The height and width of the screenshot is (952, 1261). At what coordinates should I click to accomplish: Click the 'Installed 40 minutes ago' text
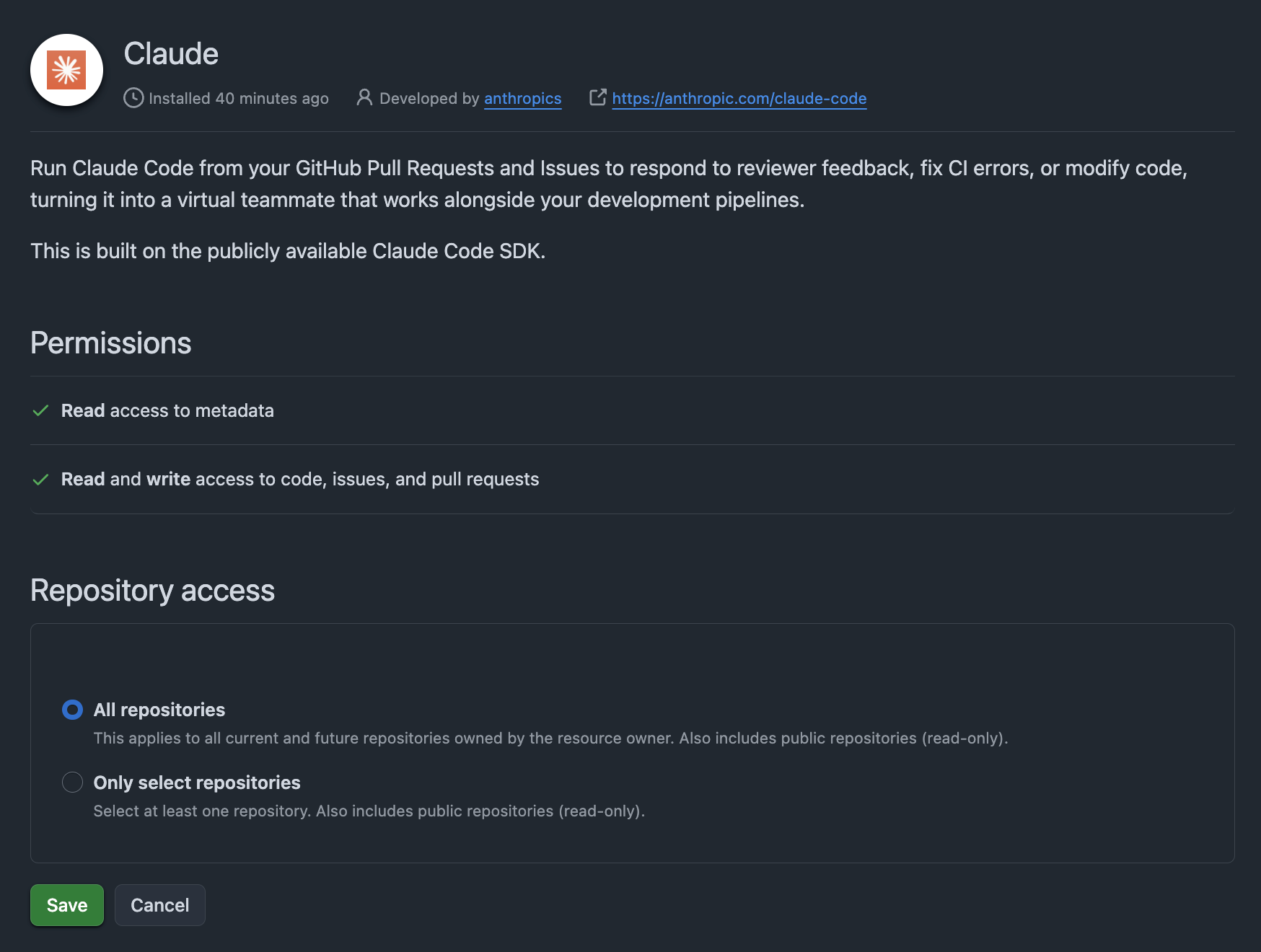point(239,99)
